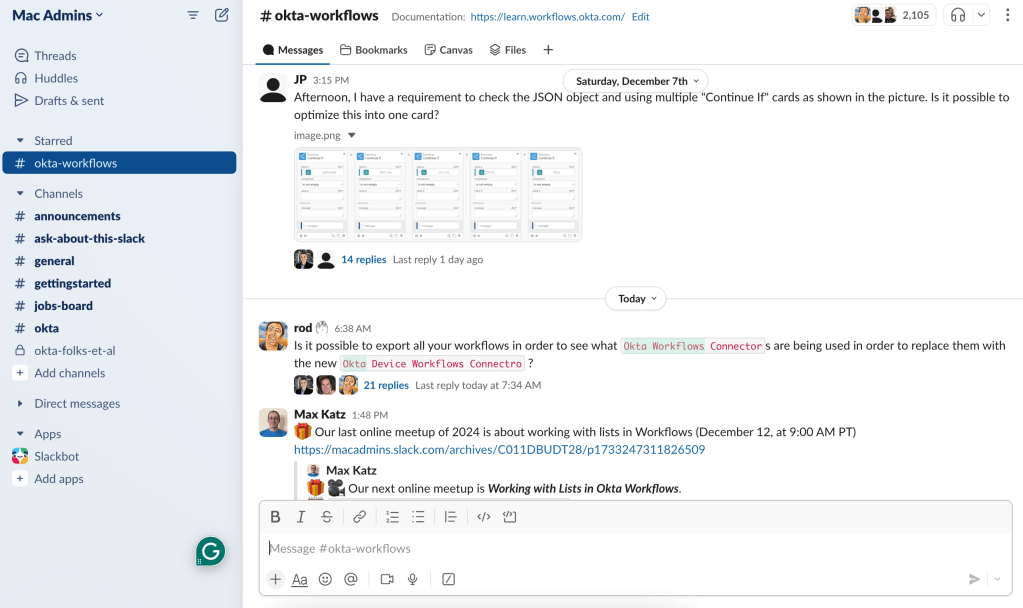Viewport: 1023px width, 608px height.
Task: Open the Mac Admins workspace menu
Action: pyautogui.click(x=58, y=15)
